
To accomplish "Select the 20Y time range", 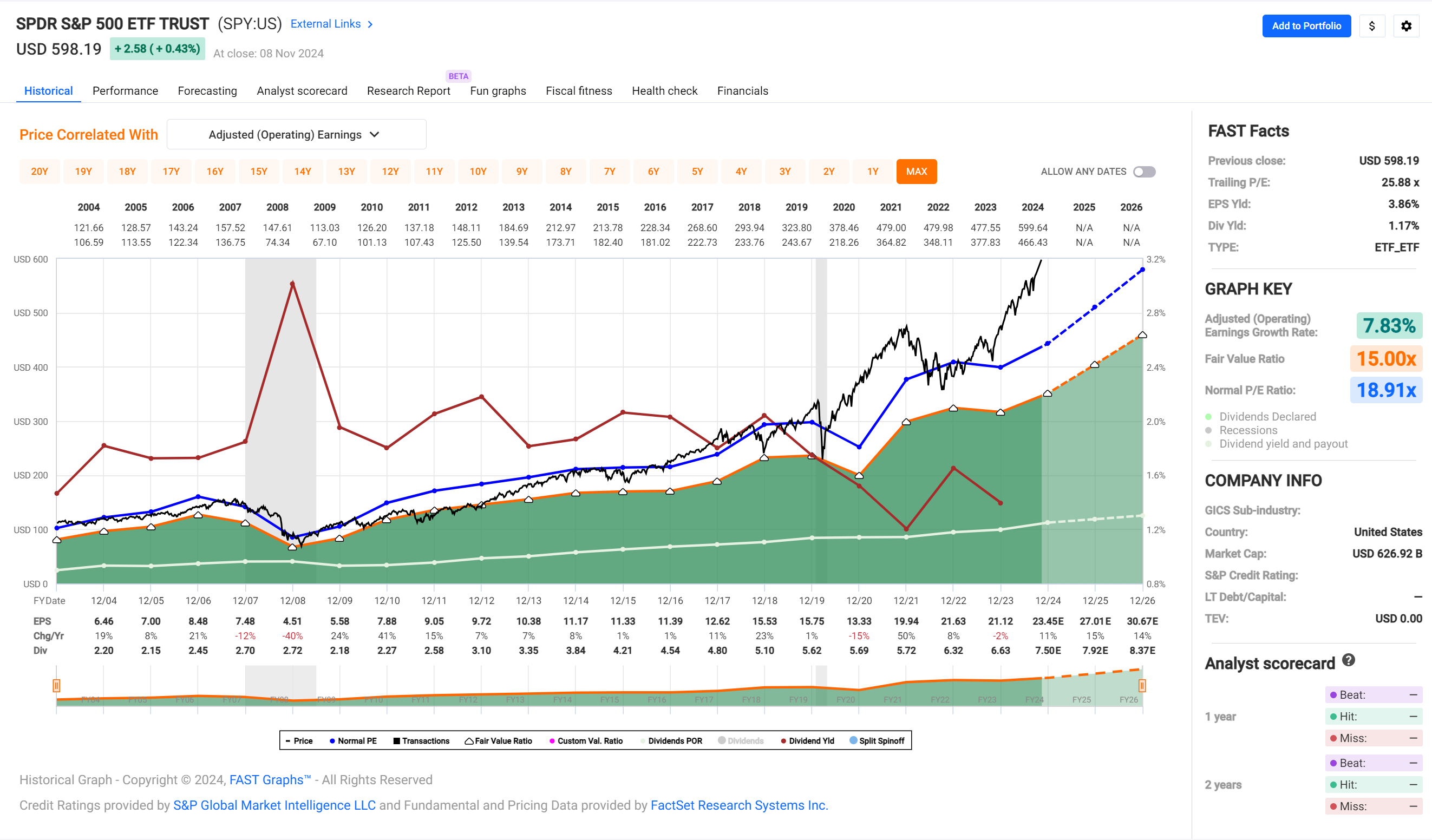I will 39,172.
